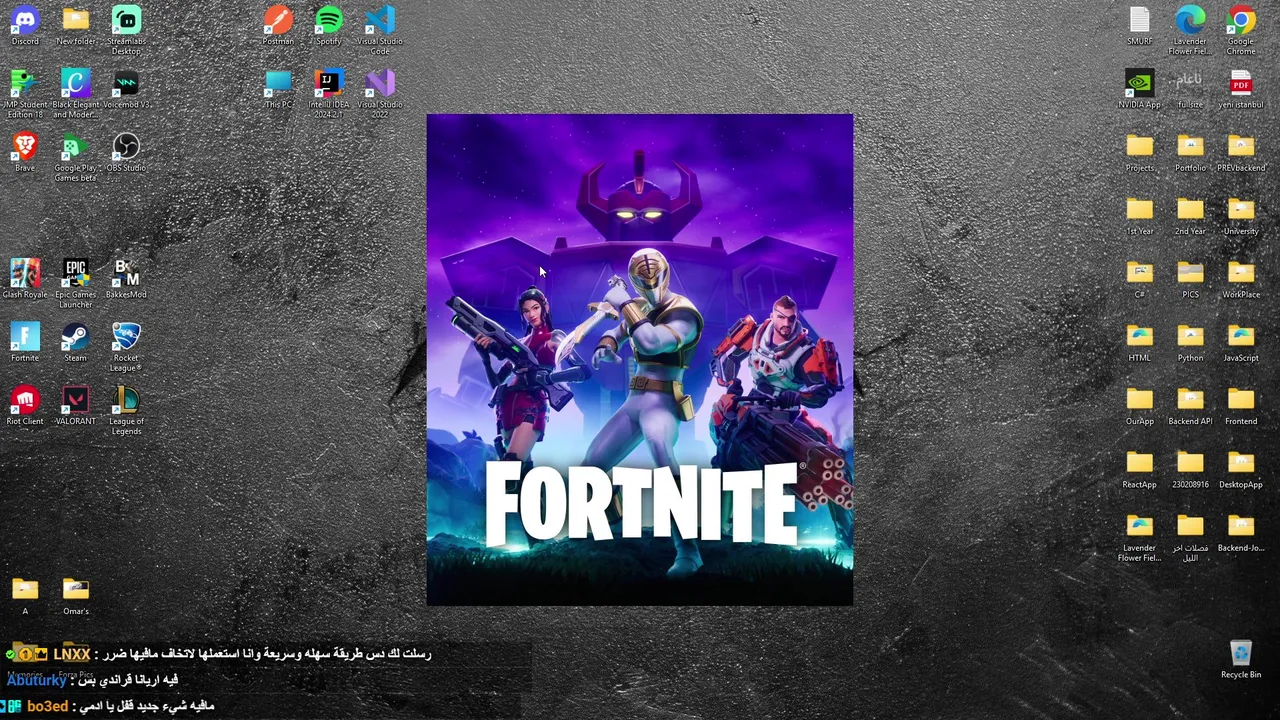Select JMP Student Edition 18 icon
The image size is (1280, 720).
[x=25, y=94]
